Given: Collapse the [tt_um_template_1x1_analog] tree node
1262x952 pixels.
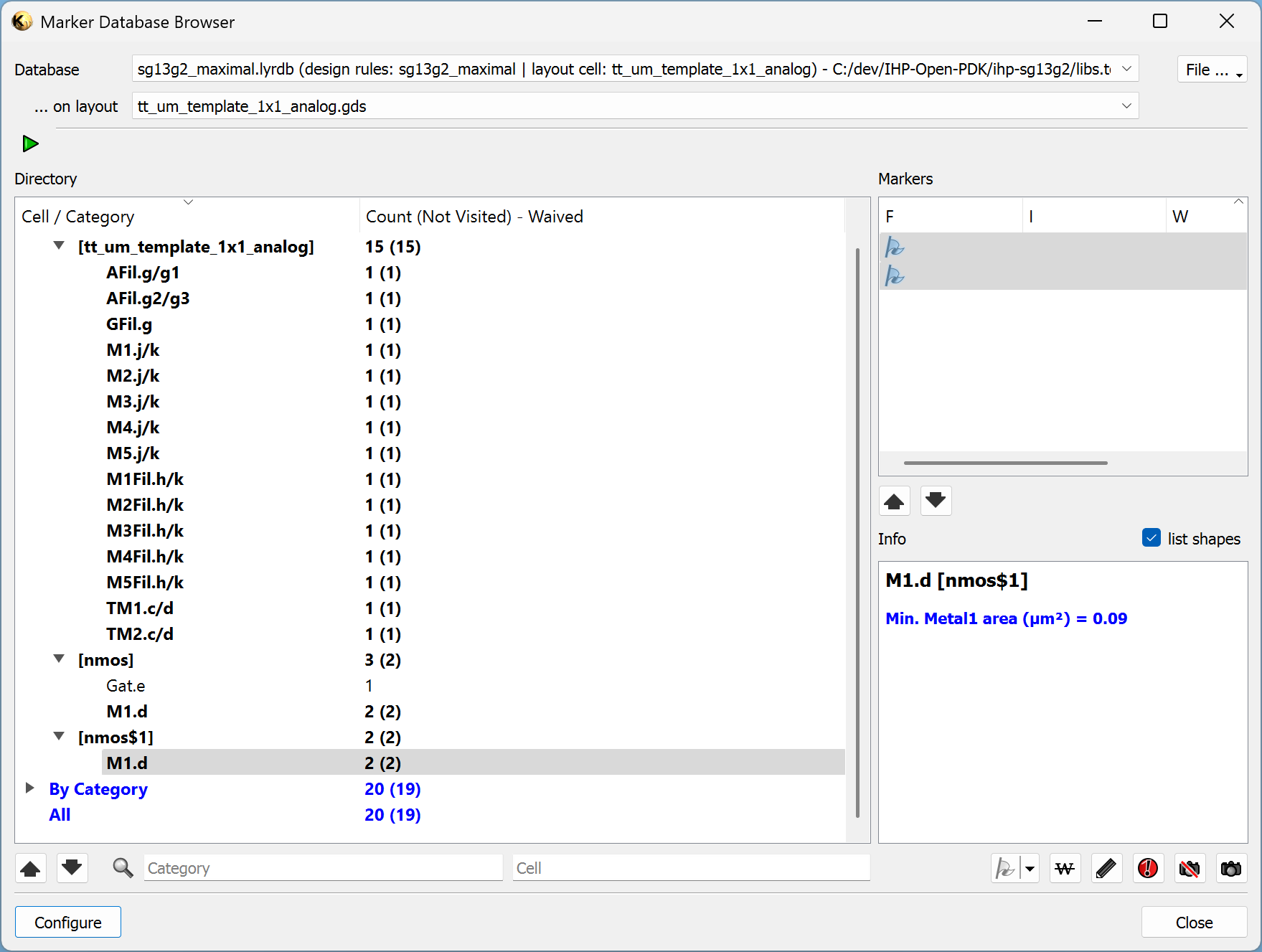Looking at the screenshot, I should click(59, 246).
